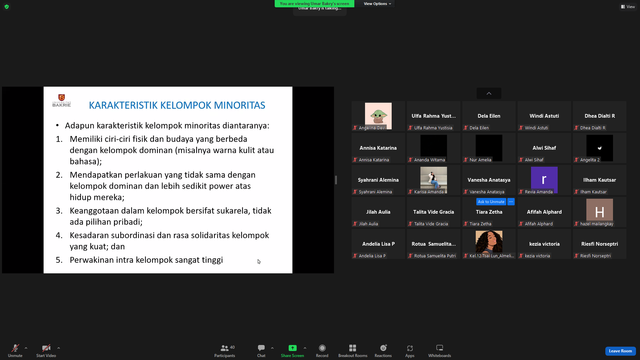Click the green encryption shield icon
The width and height of the screenshot is (640, 360).
pos(7,7)
